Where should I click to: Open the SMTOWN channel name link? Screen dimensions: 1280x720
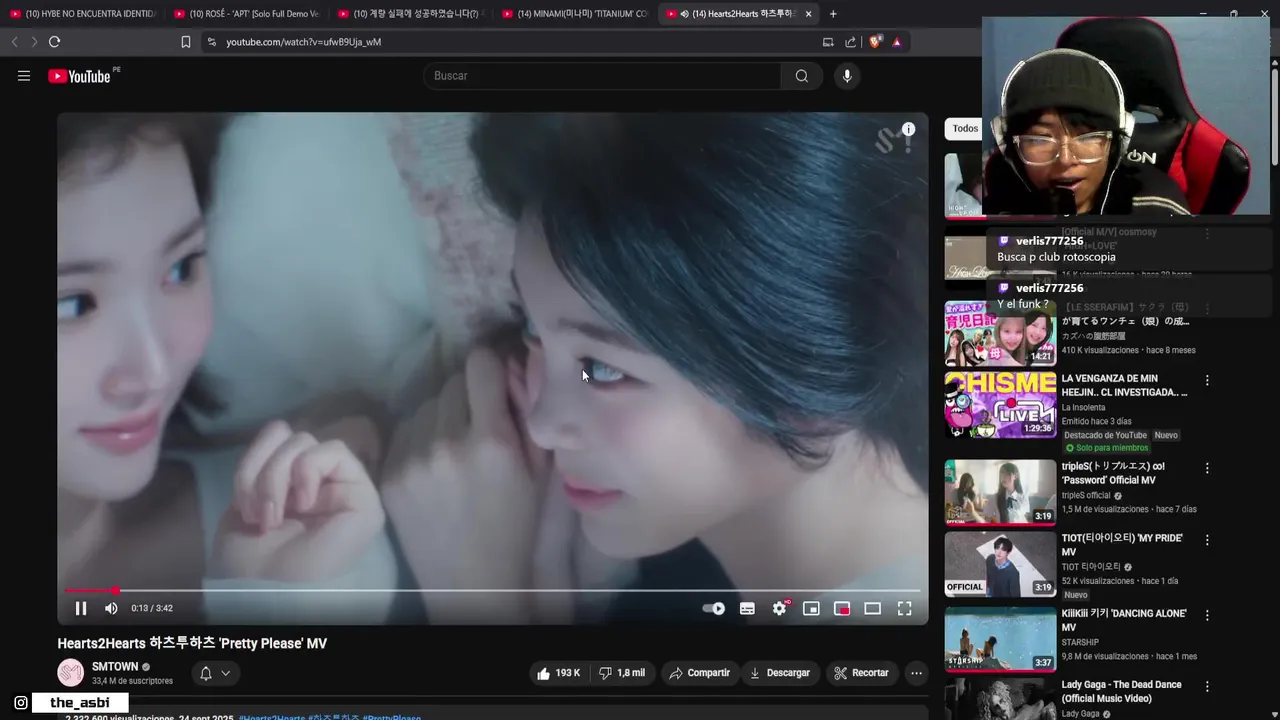(x=115, y=667)
